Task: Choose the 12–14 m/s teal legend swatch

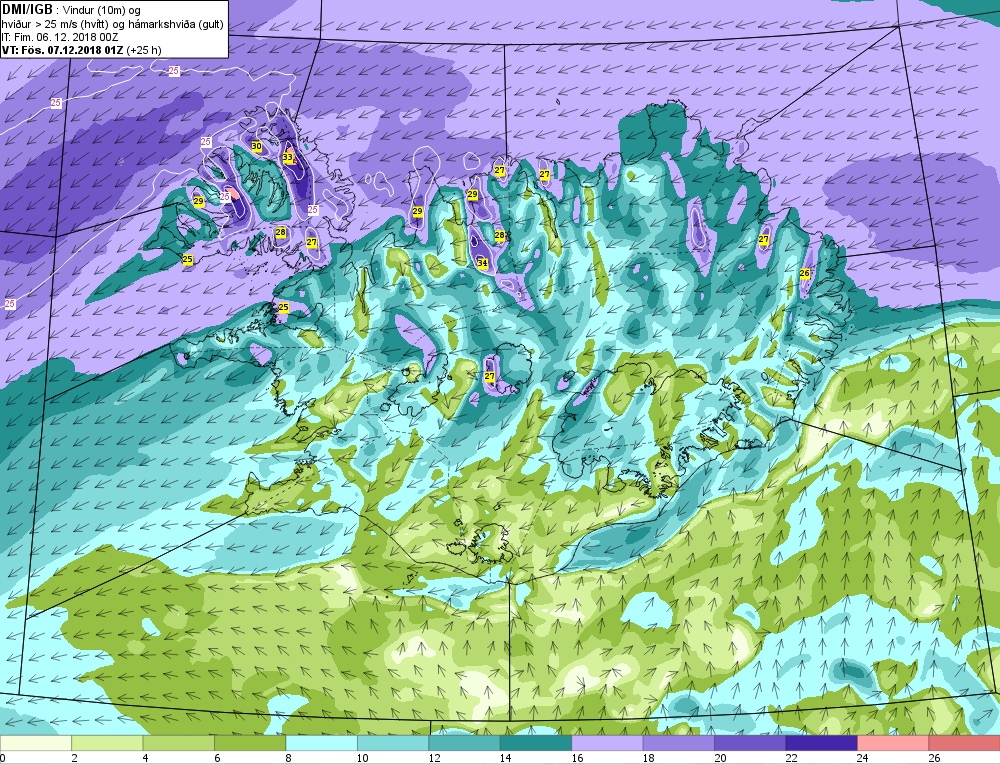Action: (x=464, y=743)
